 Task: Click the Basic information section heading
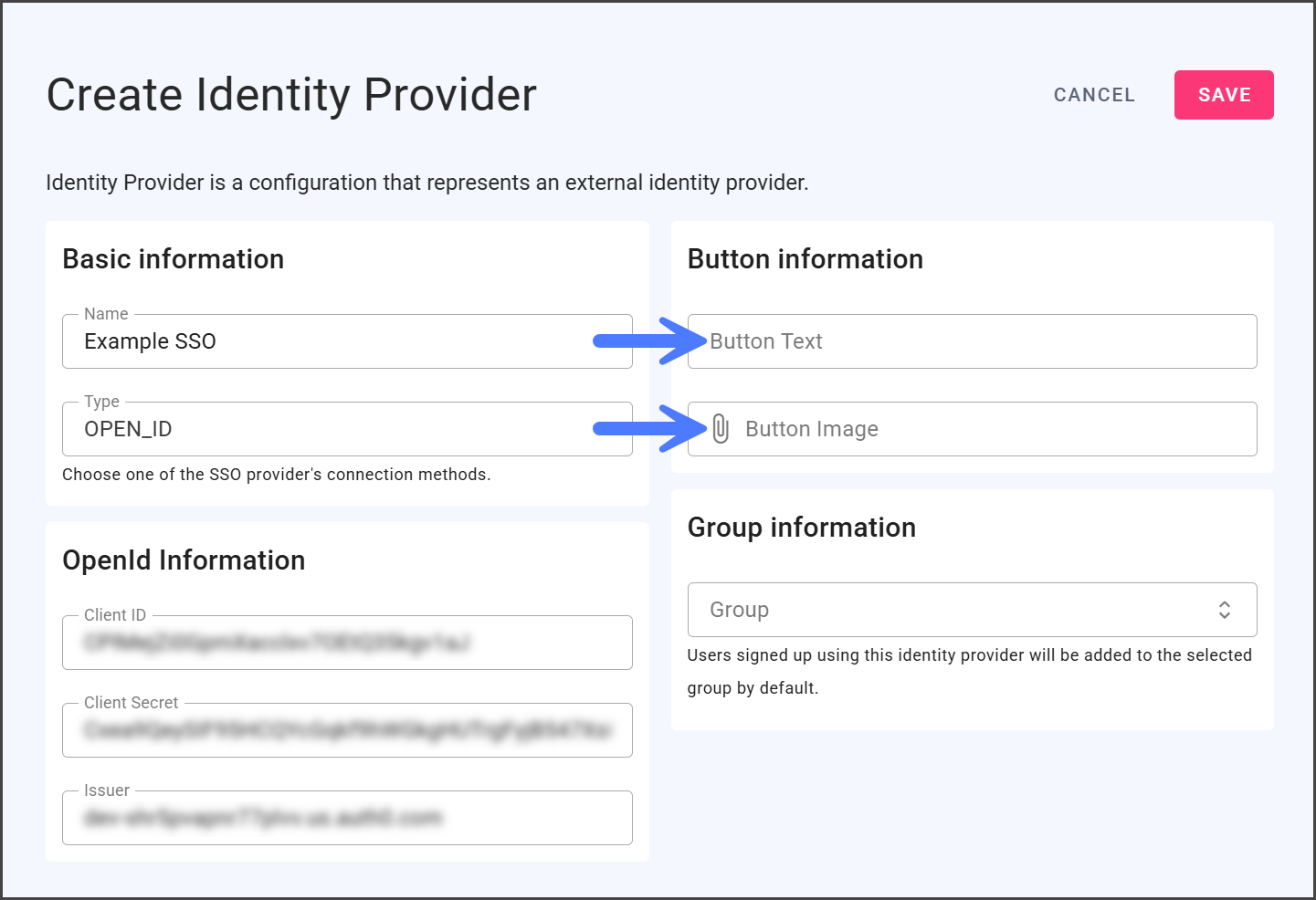pos(173,259)
